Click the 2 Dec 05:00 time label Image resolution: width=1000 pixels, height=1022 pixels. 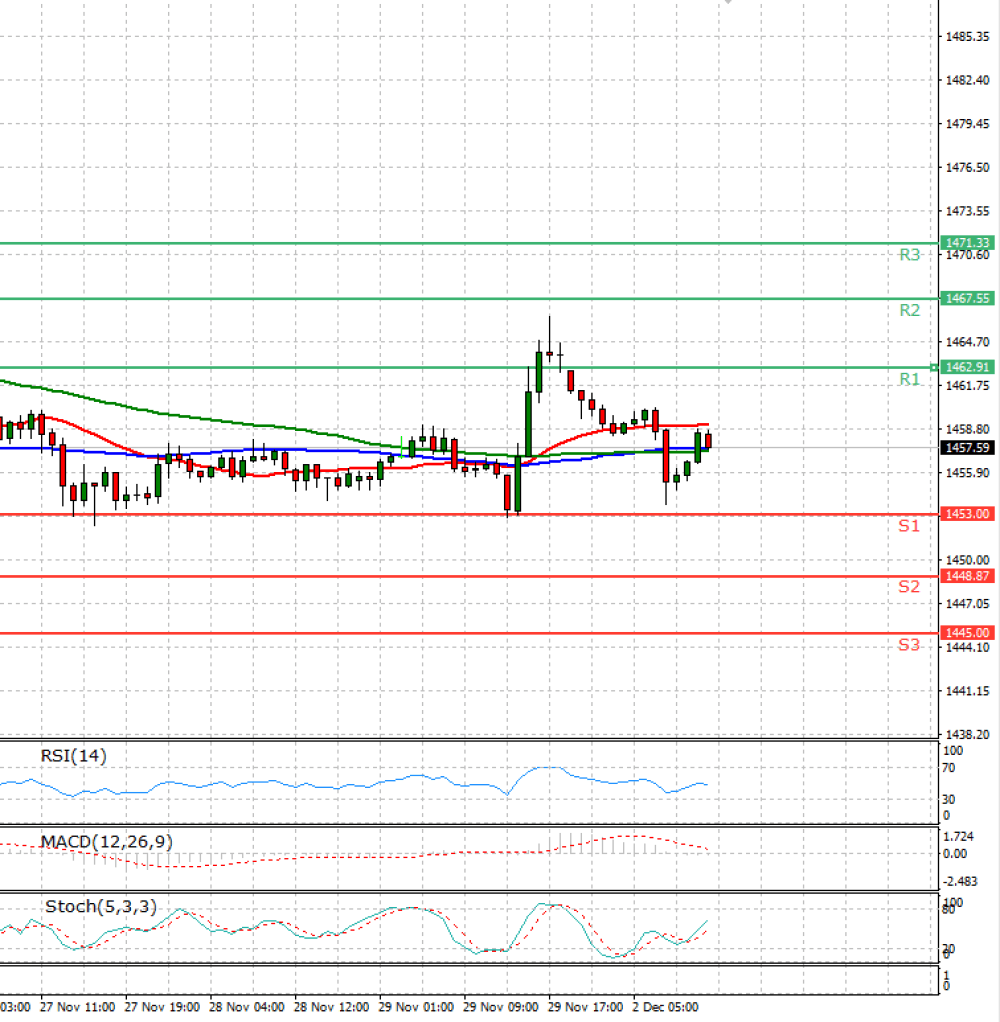pyautogui.click(x=666, y=1007)
